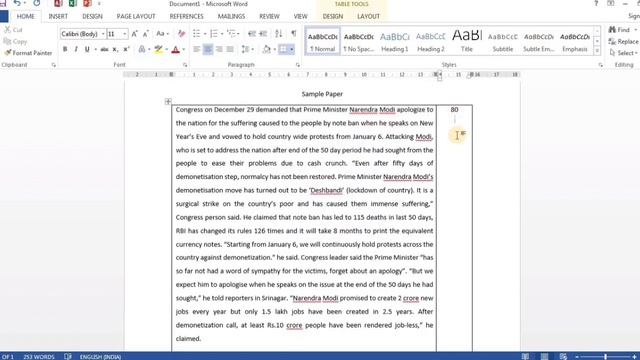The width and height of the screenshot is (640, 360).
Task: Open the font color dropdown arrow
Action: (x=184, y=49)
